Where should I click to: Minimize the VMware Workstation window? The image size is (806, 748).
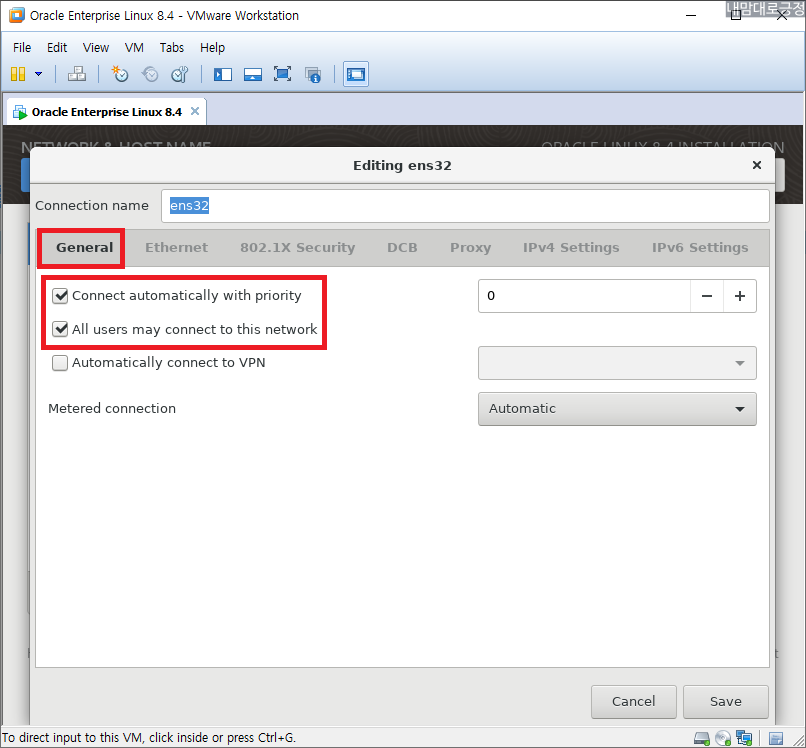[691, 15]
